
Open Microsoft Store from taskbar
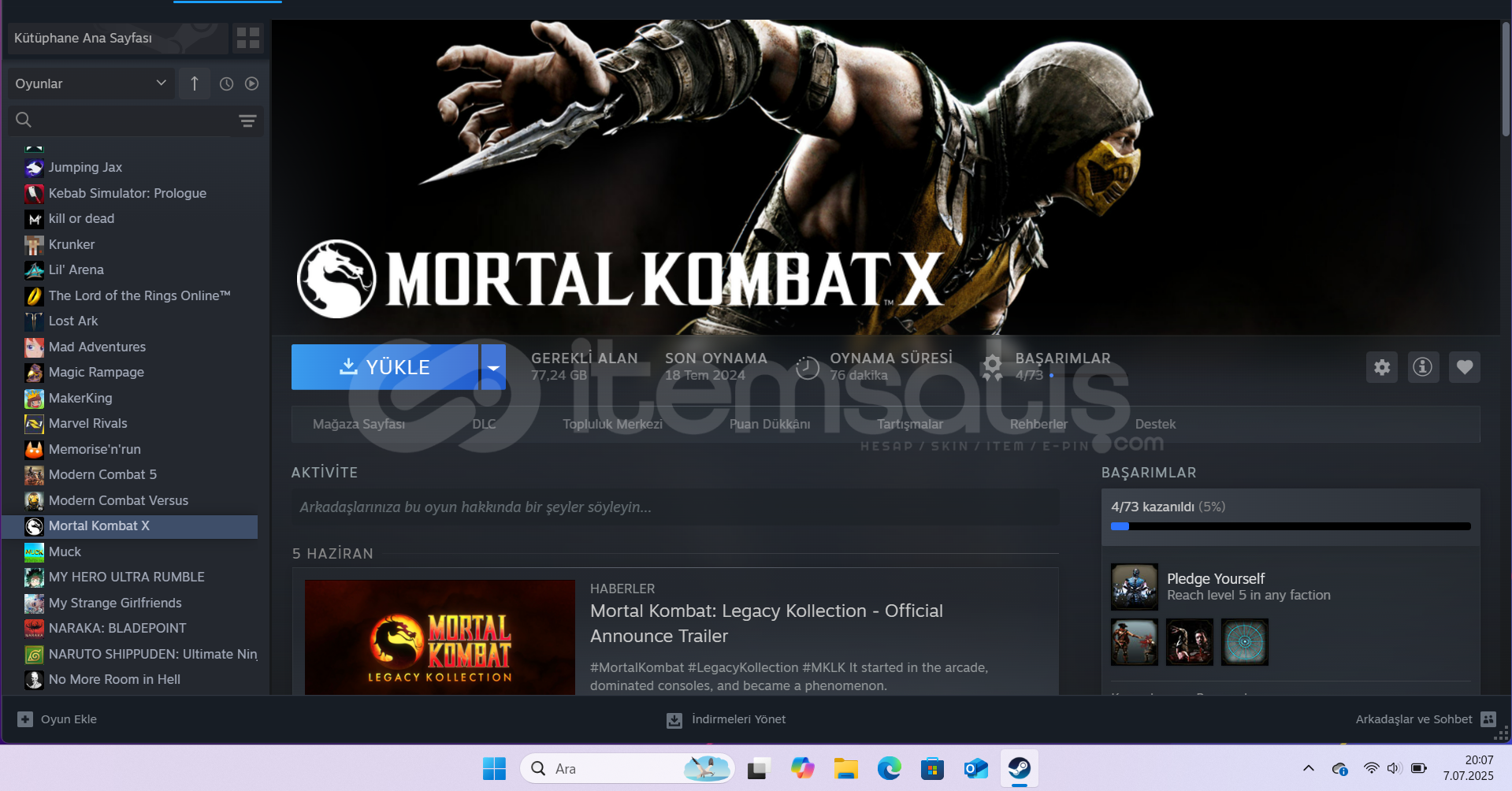pos(933,768)
